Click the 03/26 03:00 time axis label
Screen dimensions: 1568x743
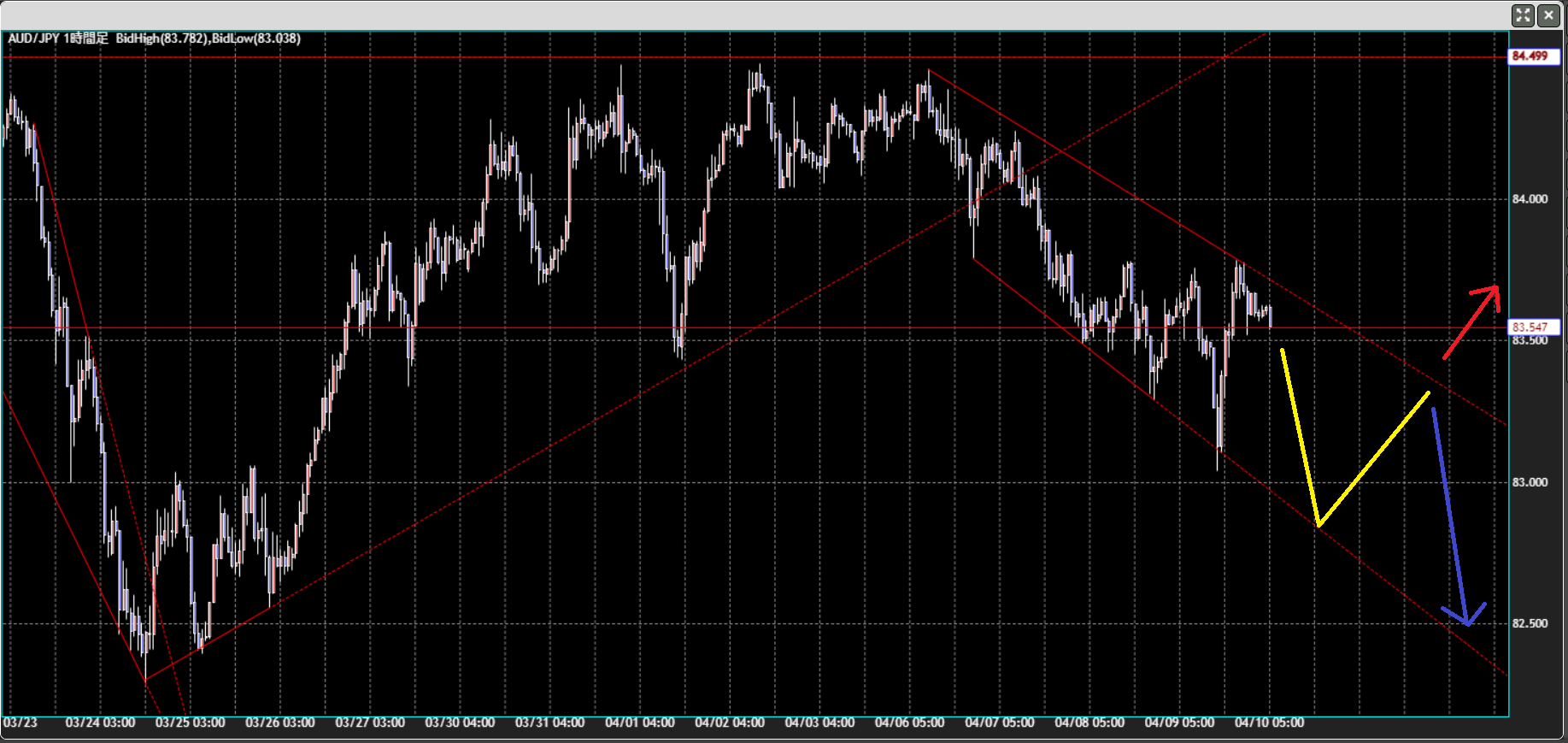280,723
